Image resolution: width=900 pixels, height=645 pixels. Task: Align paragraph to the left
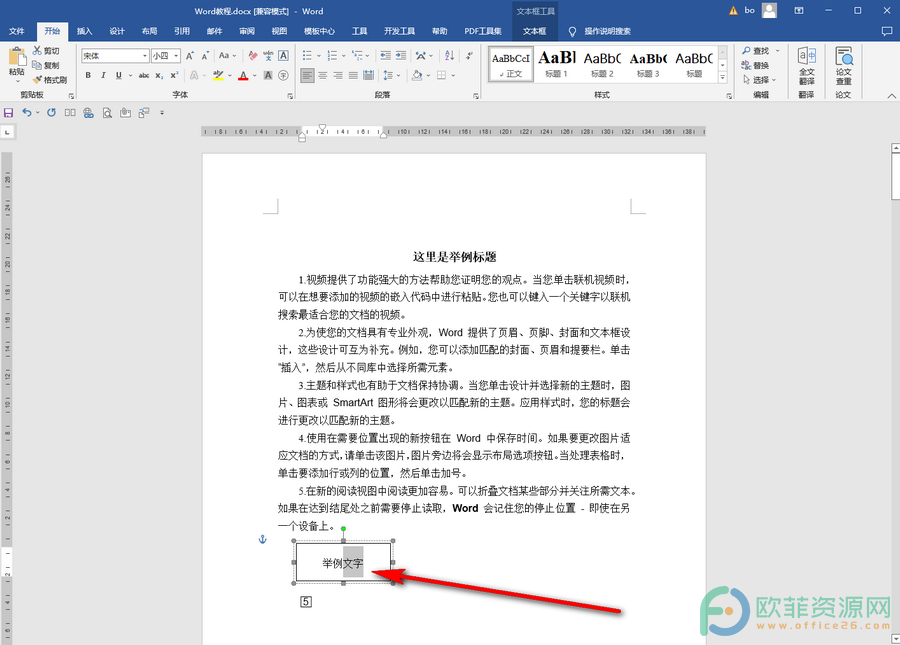pos(307,75)
